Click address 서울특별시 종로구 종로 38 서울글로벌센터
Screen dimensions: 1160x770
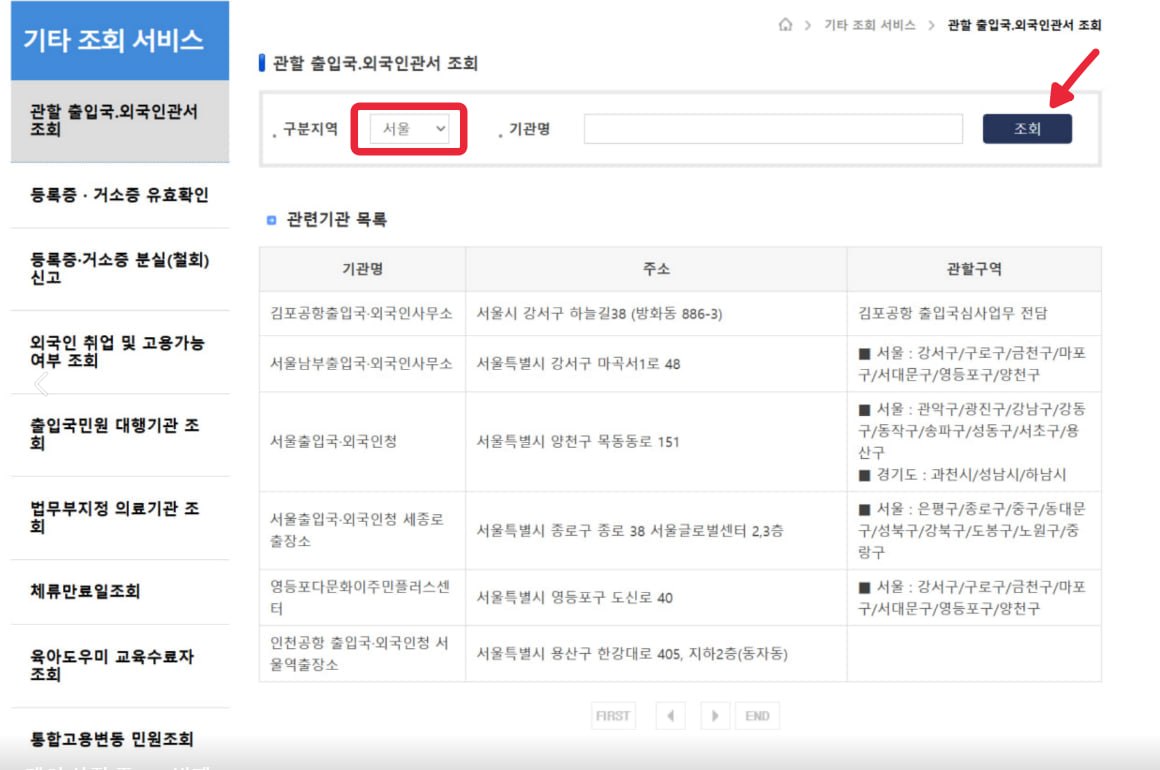click(x=629, y=531)
